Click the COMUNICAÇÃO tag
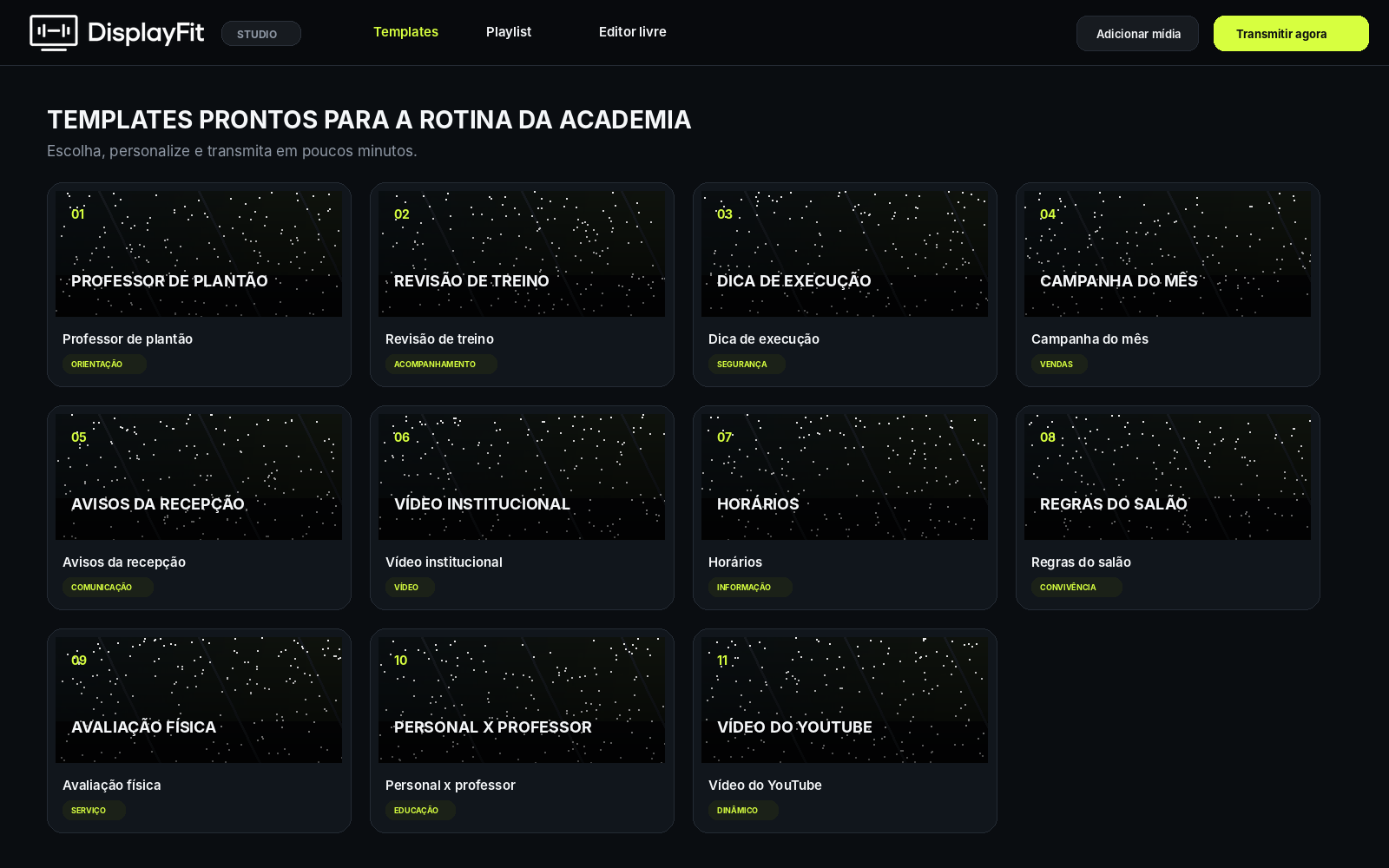Viewport: 1389px width, 868px height. (x=108, y=588)
